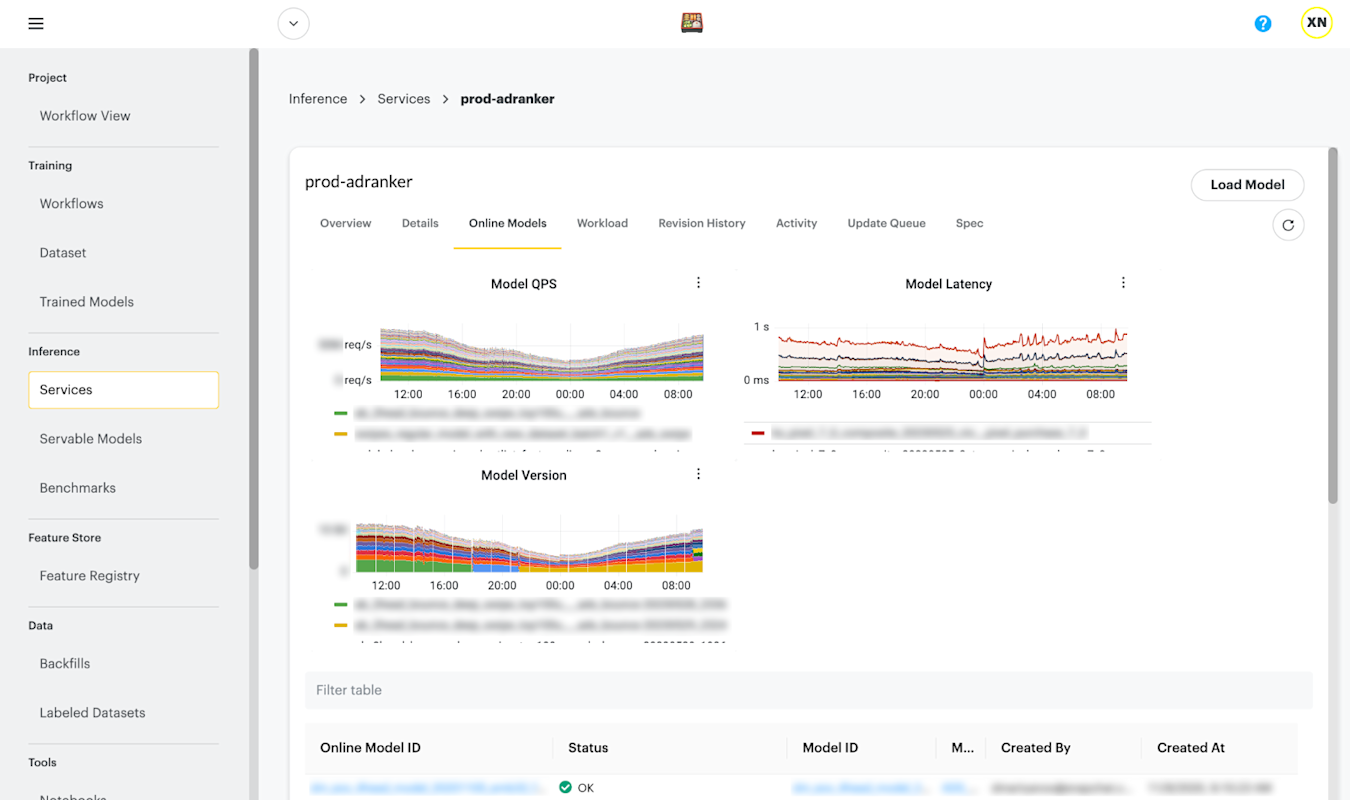The width and height of the screenshot is (1350, 800).
Task: Open the Revision History tab
Action: coord(702,223)
